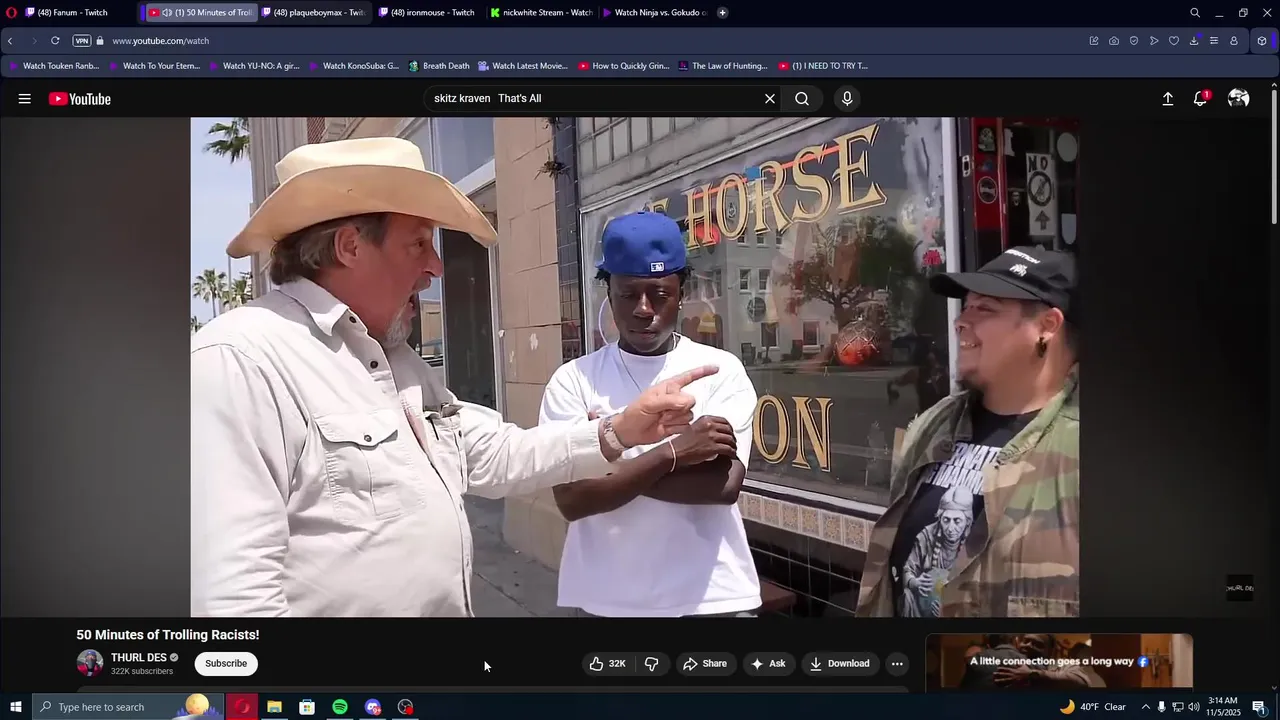Open Spotify from the taskbar
This screenshot has height=720, width=1280.
click(x=340, y=707)
